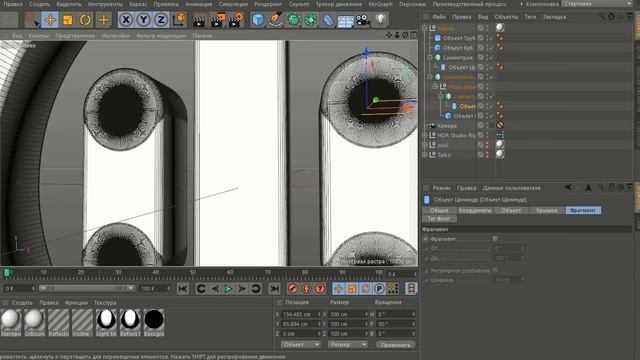The width and height of the screenshot is (640, 360).
Task: Open render to picture viewer icon
Action: (218, 20)
